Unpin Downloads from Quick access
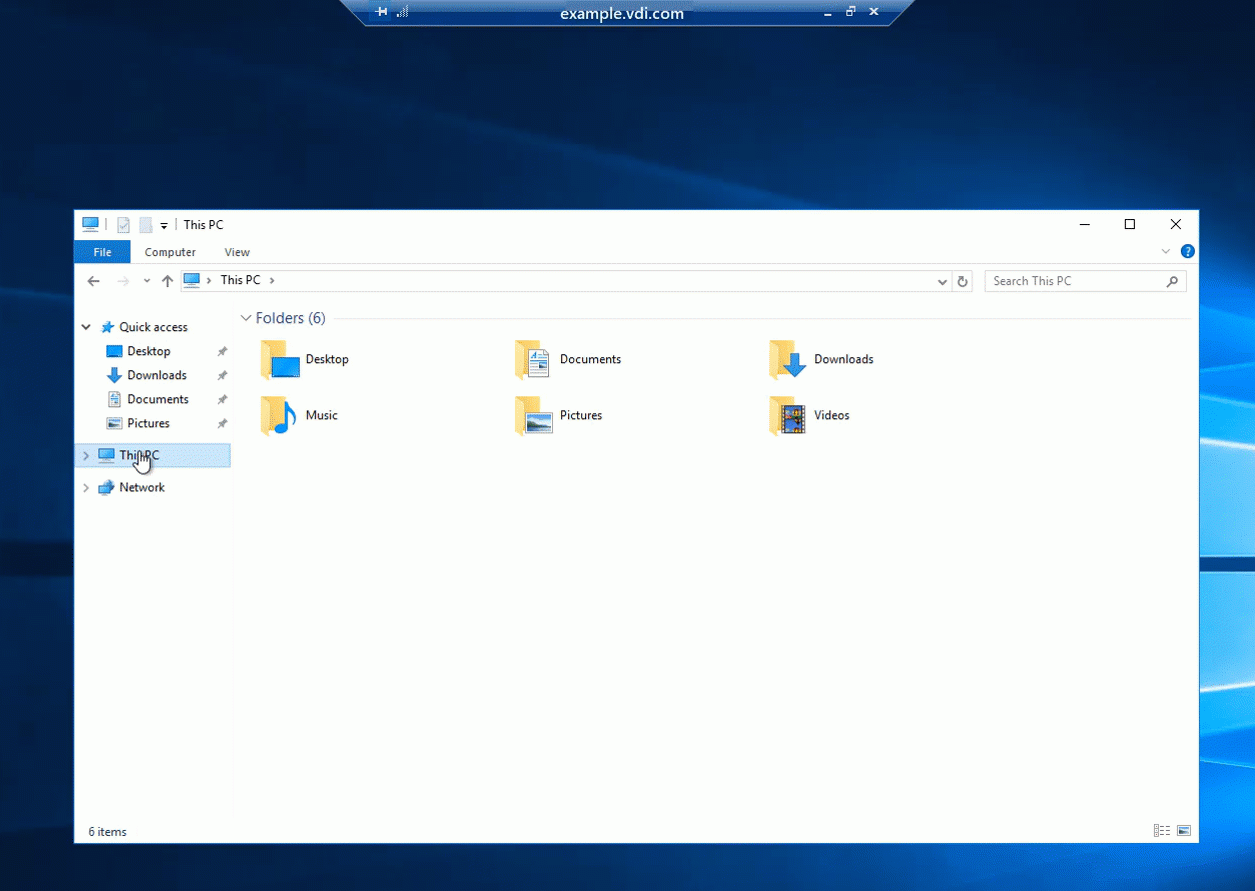1255x891 pixels. [x=222, y=376]
